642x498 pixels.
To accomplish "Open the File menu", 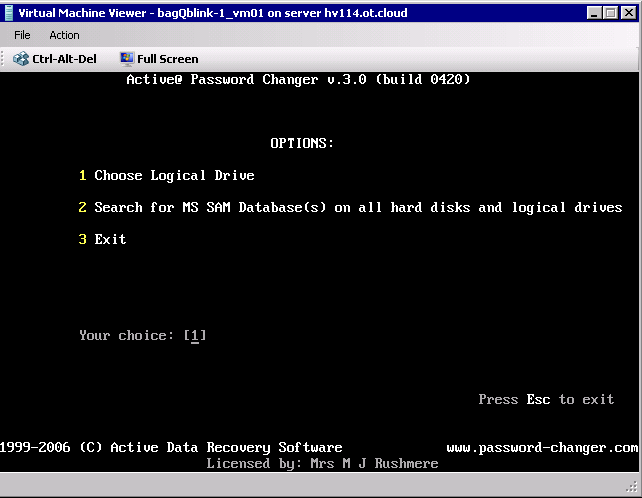I will 22,35.
